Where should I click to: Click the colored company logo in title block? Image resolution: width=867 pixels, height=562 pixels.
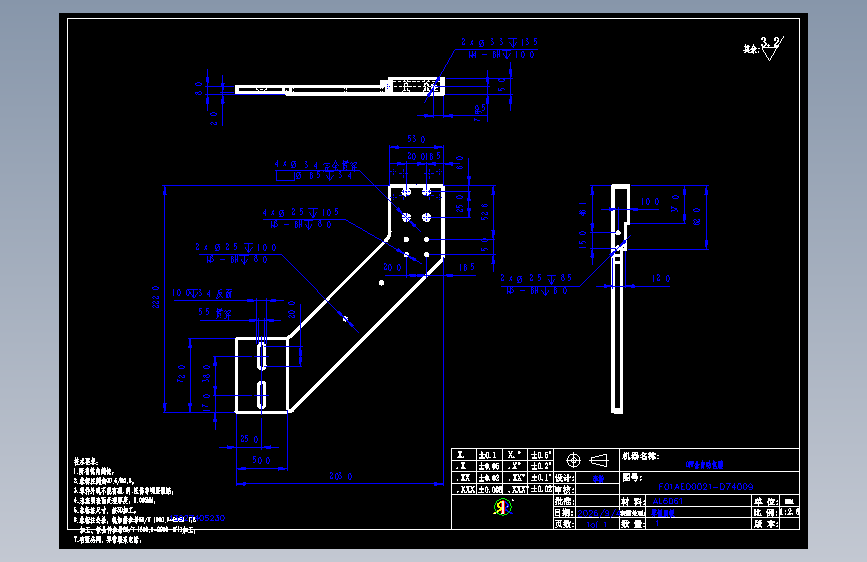coord(503,507)
